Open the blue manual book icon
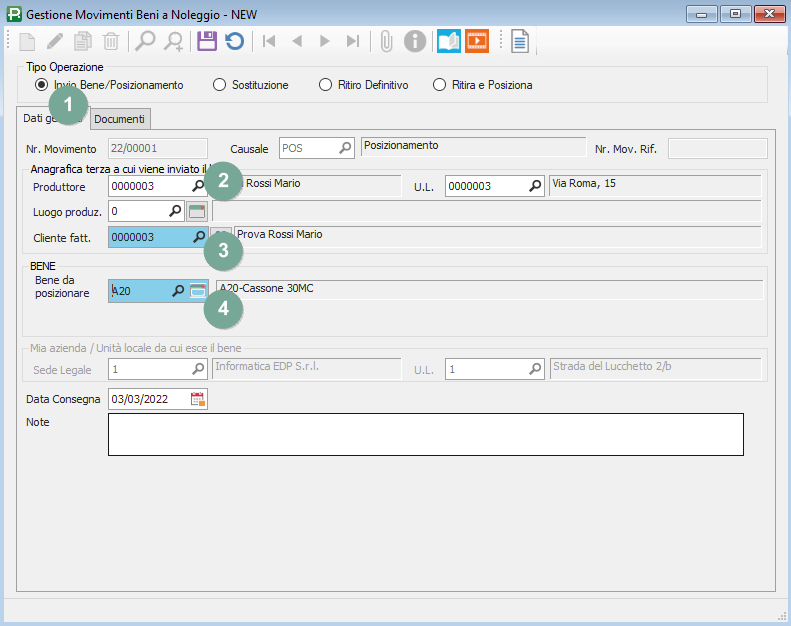The height and width of the screenshot is (626, 791). click(449, 41)
